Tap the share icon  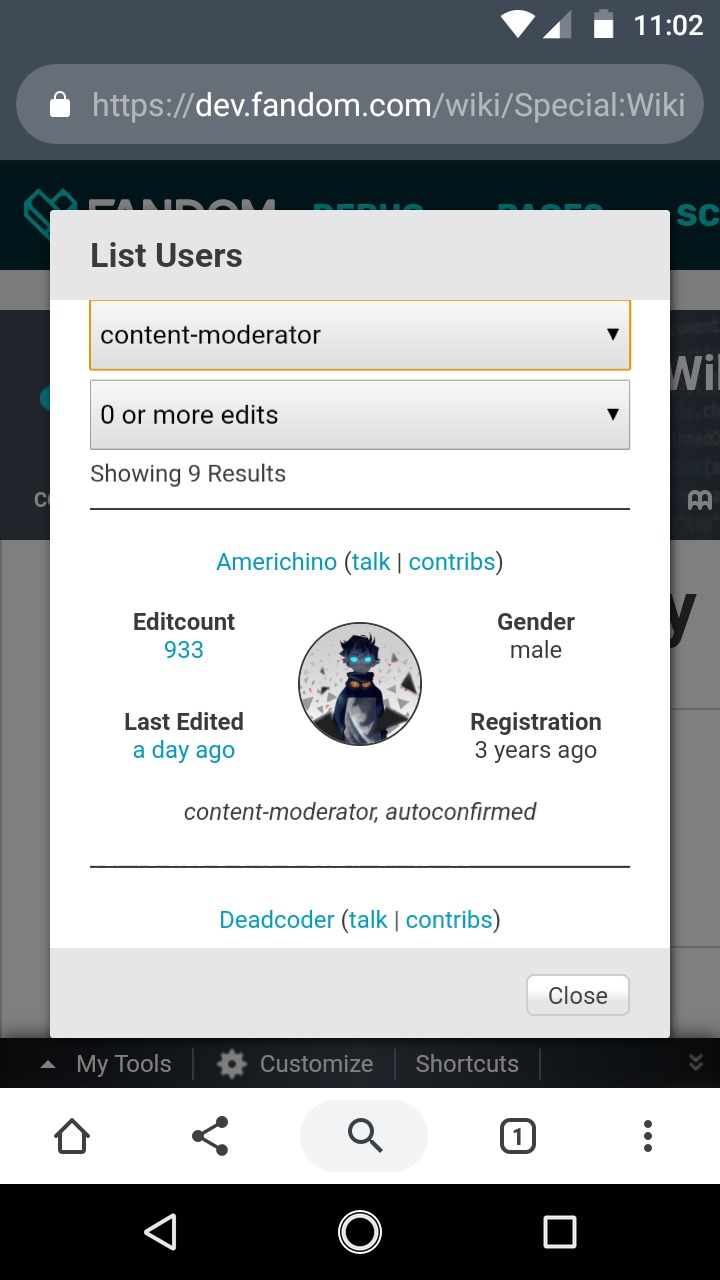coord(210,1136)
